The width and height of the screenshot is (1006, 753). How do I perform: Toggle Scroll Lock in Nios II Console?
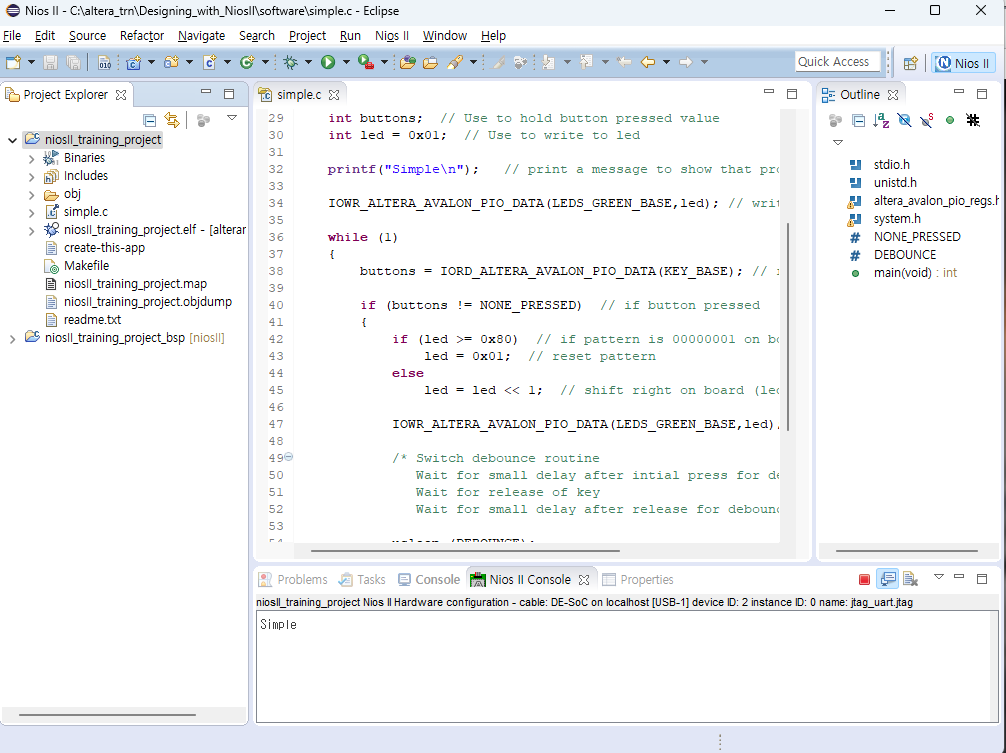[x=887, y=579]
